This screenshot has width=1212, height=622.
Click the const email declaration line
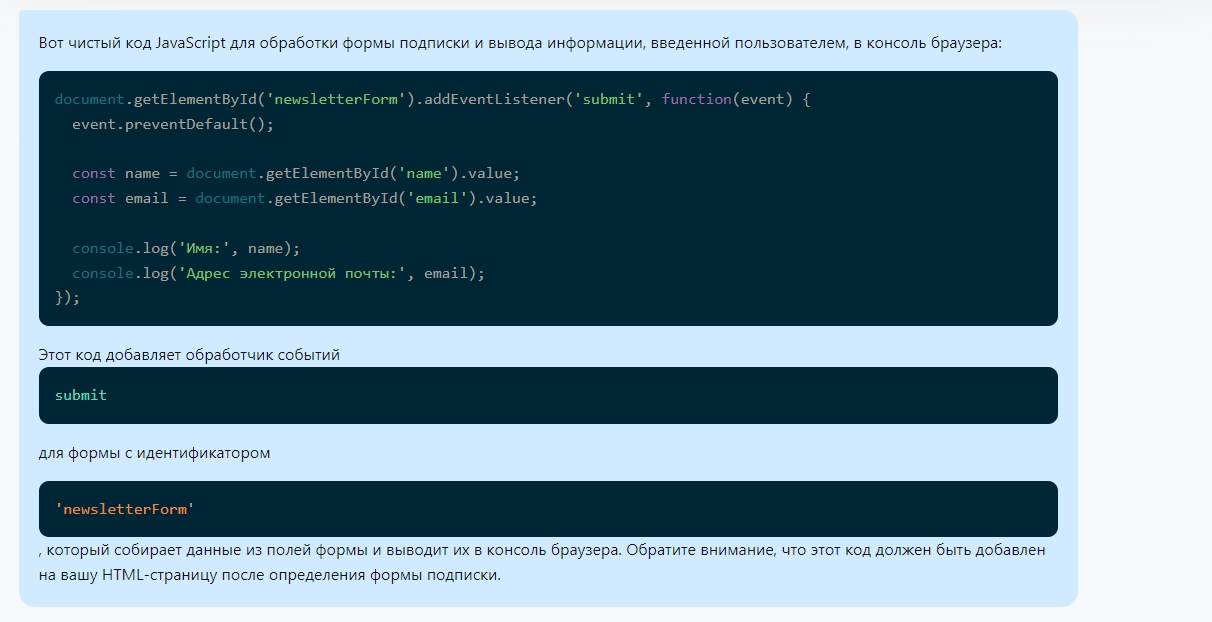[305, 198]
